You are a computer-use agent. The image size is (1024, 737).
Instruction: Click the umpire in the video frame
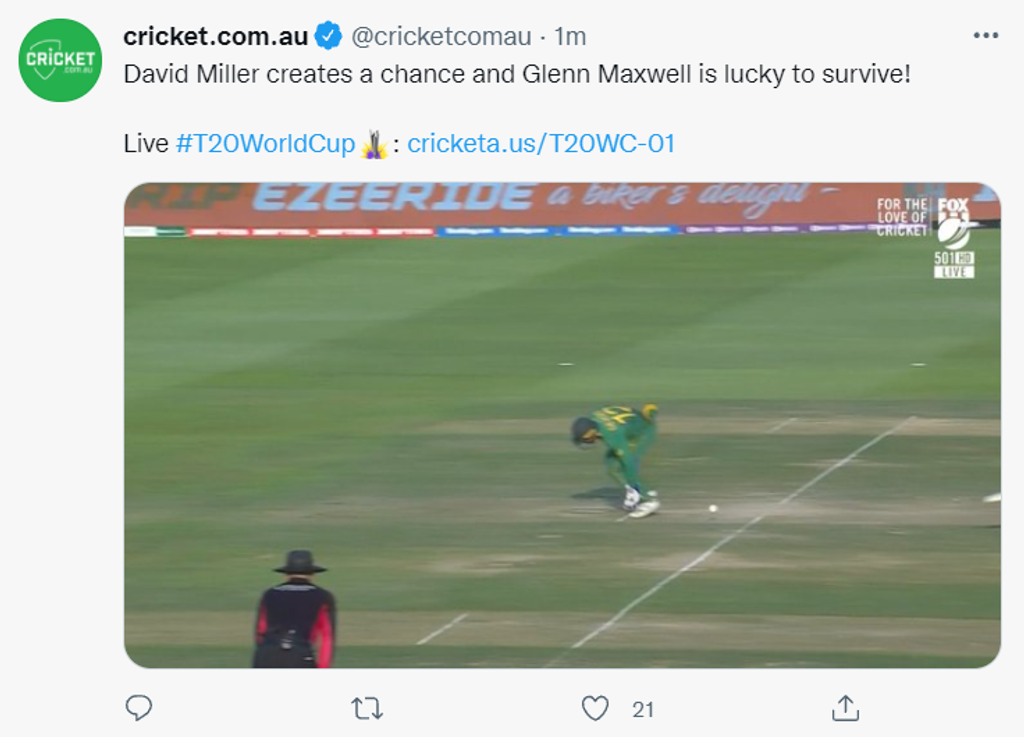tap(295, 608)
